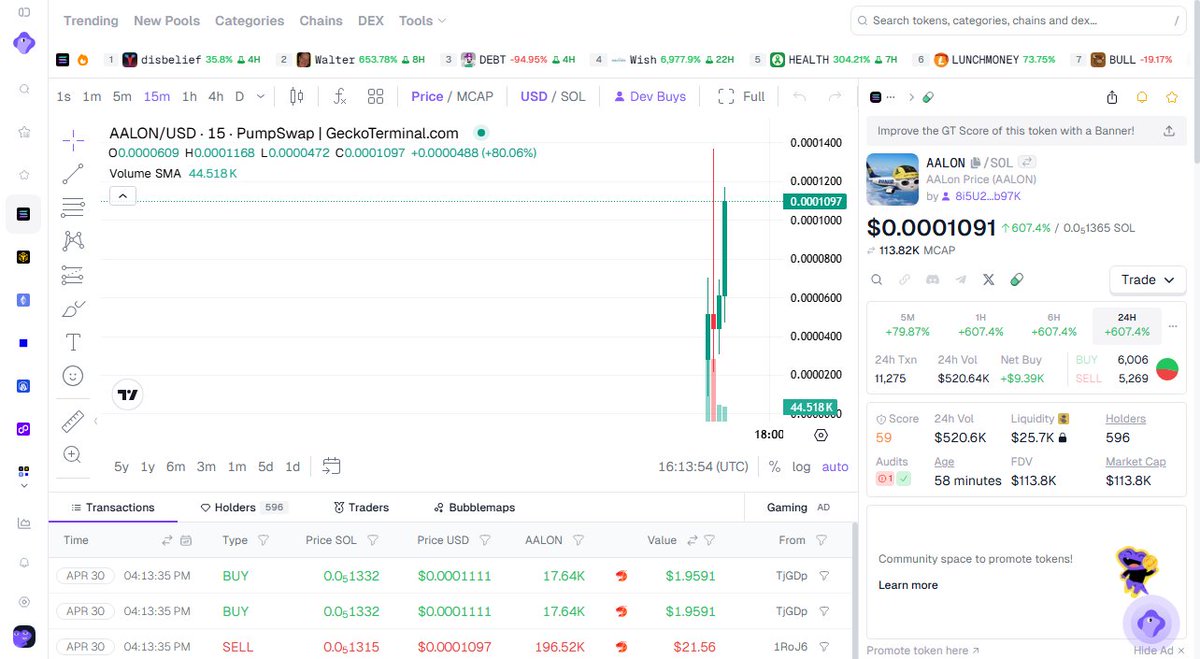Switch to the Traders tab
This screenshot has width=1200, height=659.
361,507
